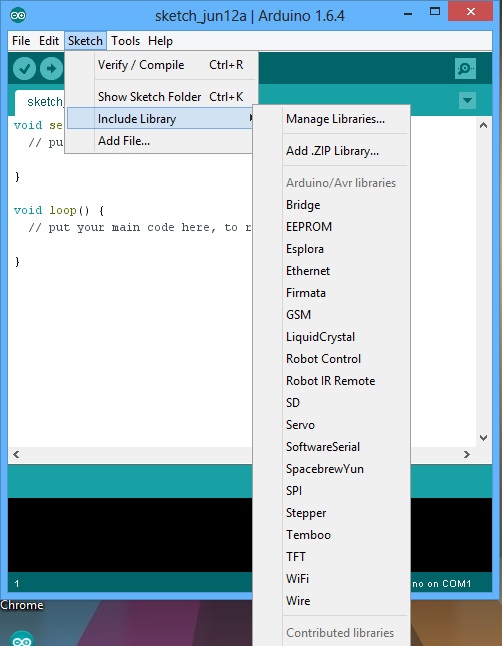Click the horizontal scroll right arrow
502x646 pixels.
click(467, 454)
